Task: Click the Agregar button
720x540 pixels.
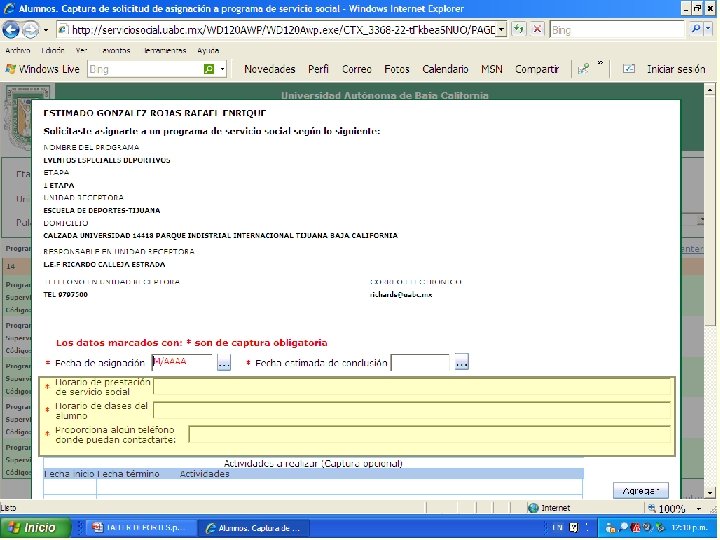Action: [641, 491]
